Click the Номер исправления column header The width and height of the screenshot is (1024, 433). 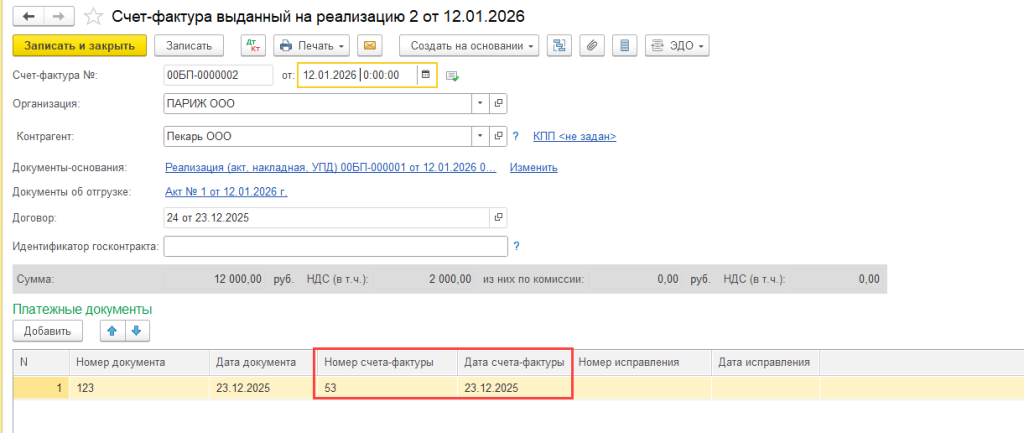point(642,362)
